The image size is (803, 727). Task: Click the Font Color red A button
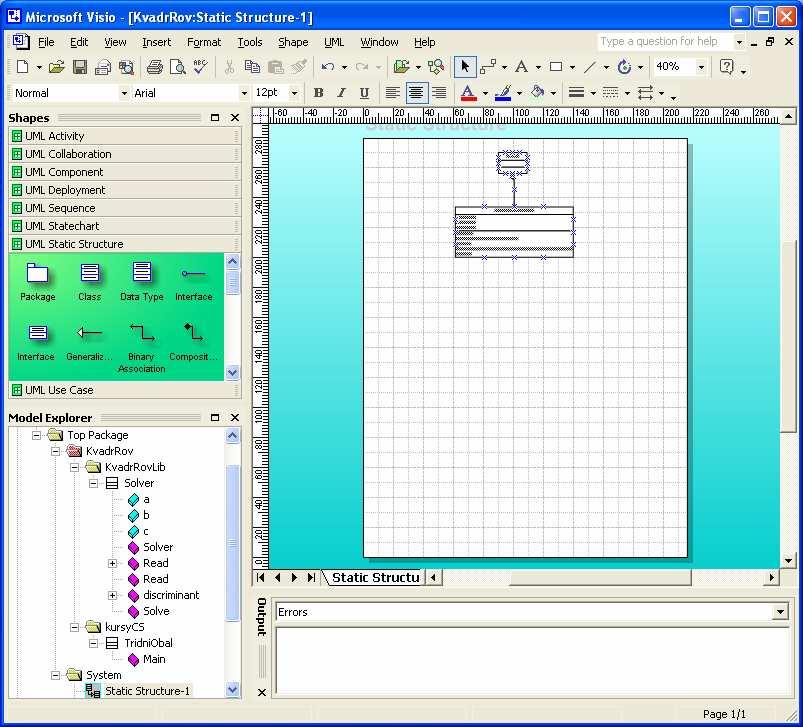[x=468, y=93]
